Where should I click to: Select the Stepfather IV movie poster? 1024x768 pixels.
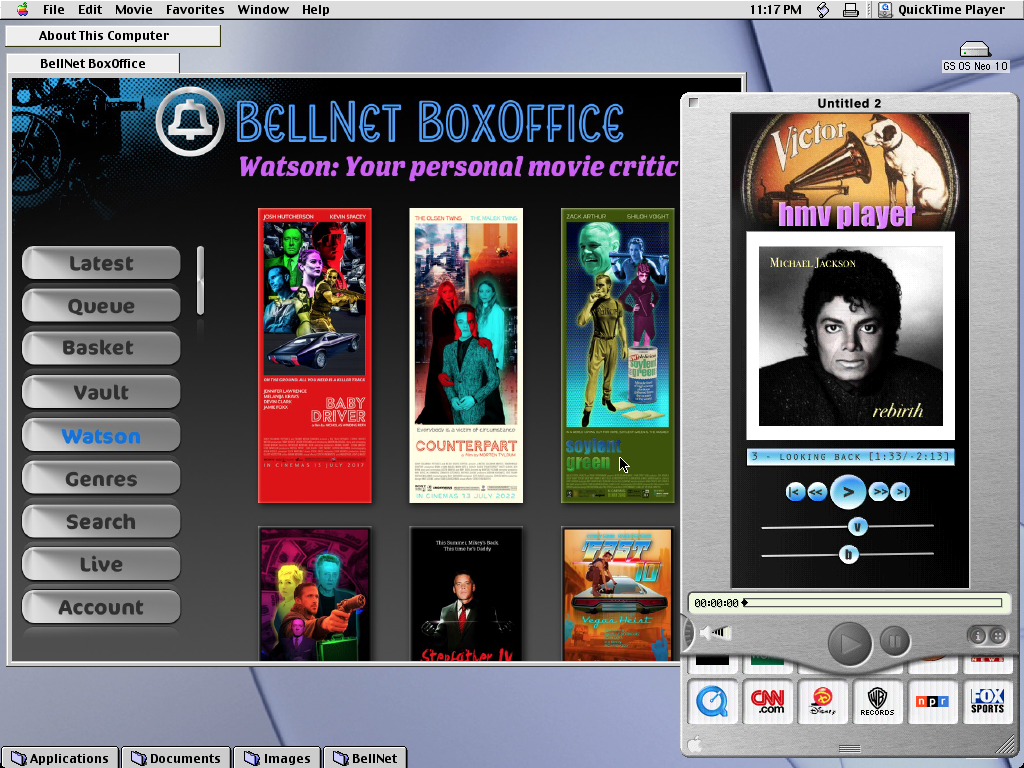pos(466,594)
